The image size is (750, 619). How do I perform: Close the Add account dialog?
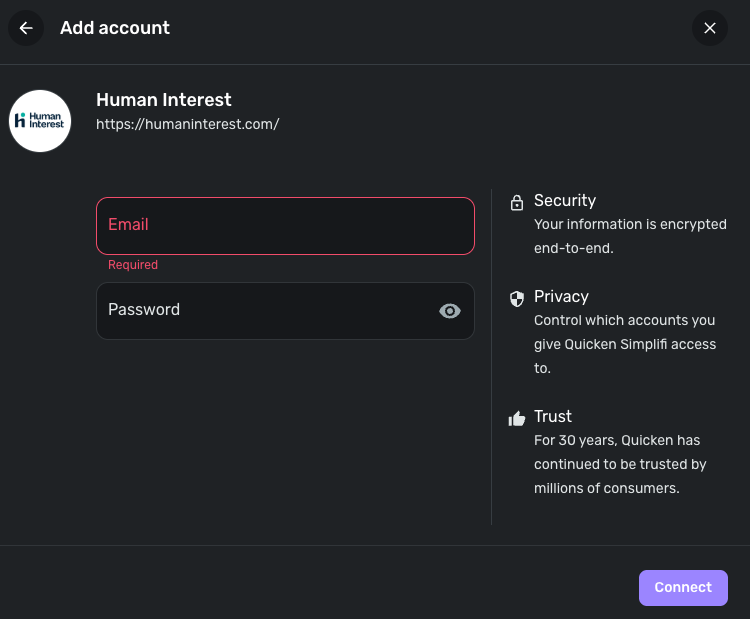tap(710, 28)
